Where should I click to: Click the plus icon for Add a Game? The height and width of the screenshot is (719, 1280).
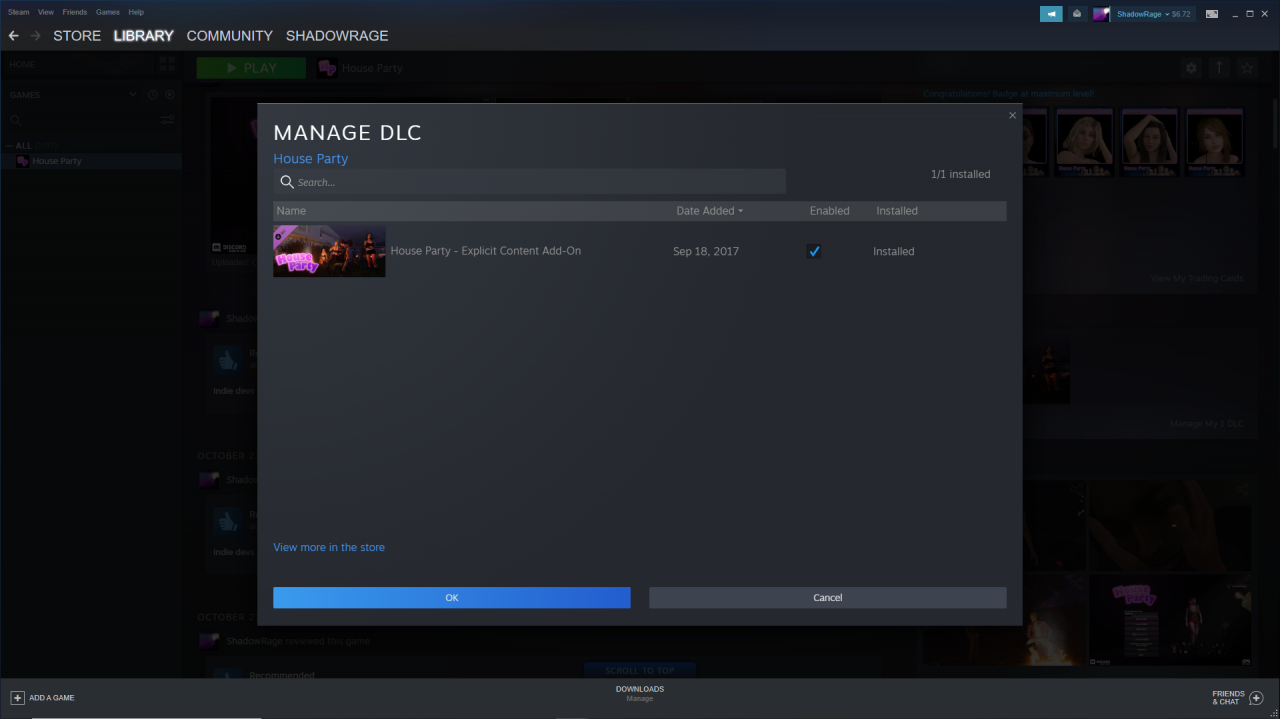point(17,697)
